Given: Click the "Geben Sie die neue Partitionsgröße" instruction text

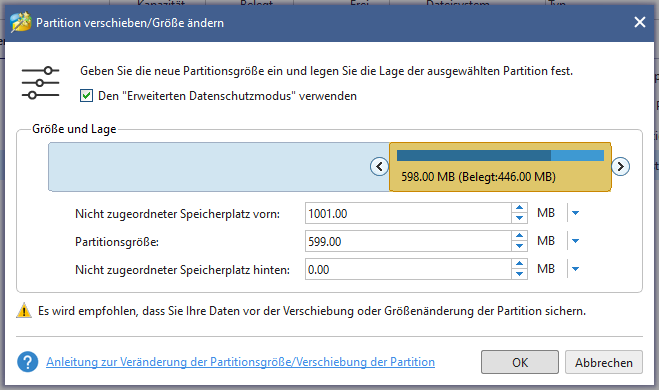Looking at the screenshot, I should point(327,71).
